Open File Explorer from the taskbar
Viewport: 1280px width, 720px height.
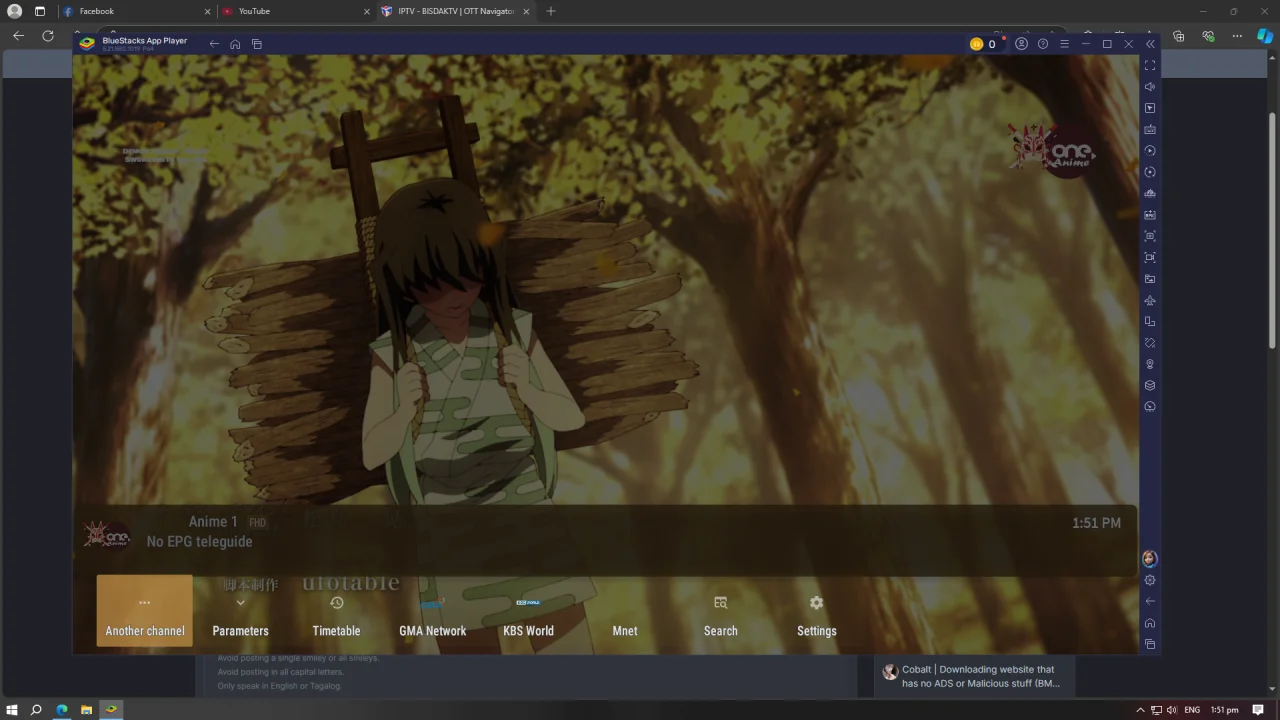[86, 710]
